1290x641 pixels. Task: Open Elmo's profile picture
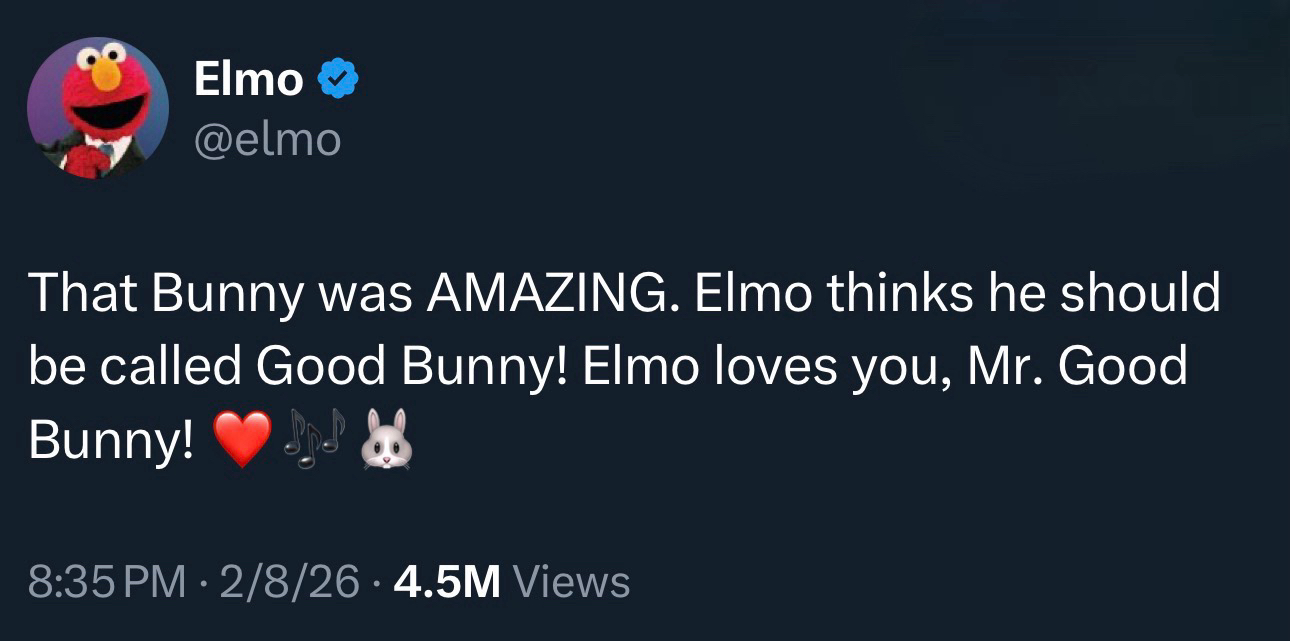pos(97,108)
